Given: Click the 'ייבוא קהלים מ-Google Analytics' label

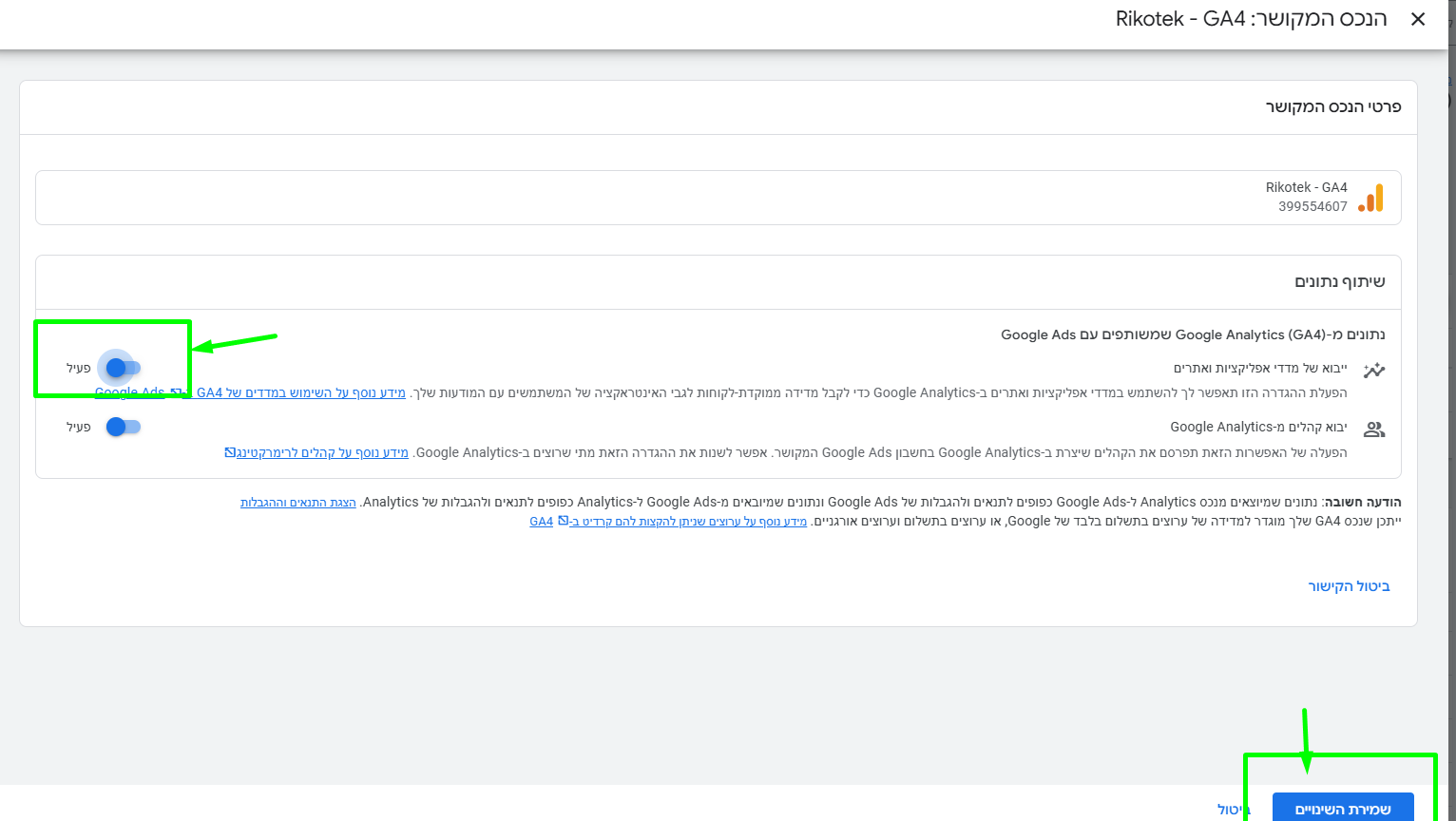Looking at the screenshot, I should click(x=1258, y=427).
